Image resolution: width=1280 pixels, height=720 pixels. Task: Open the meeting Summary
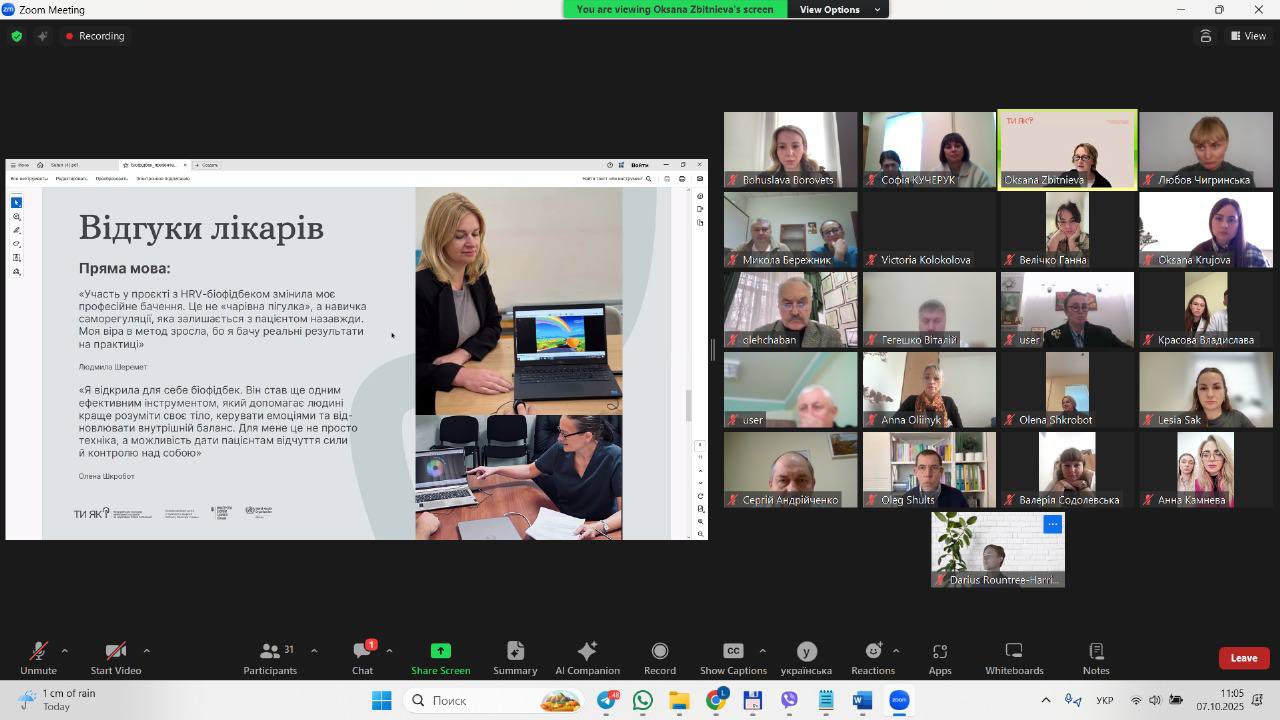pos(515,657)
